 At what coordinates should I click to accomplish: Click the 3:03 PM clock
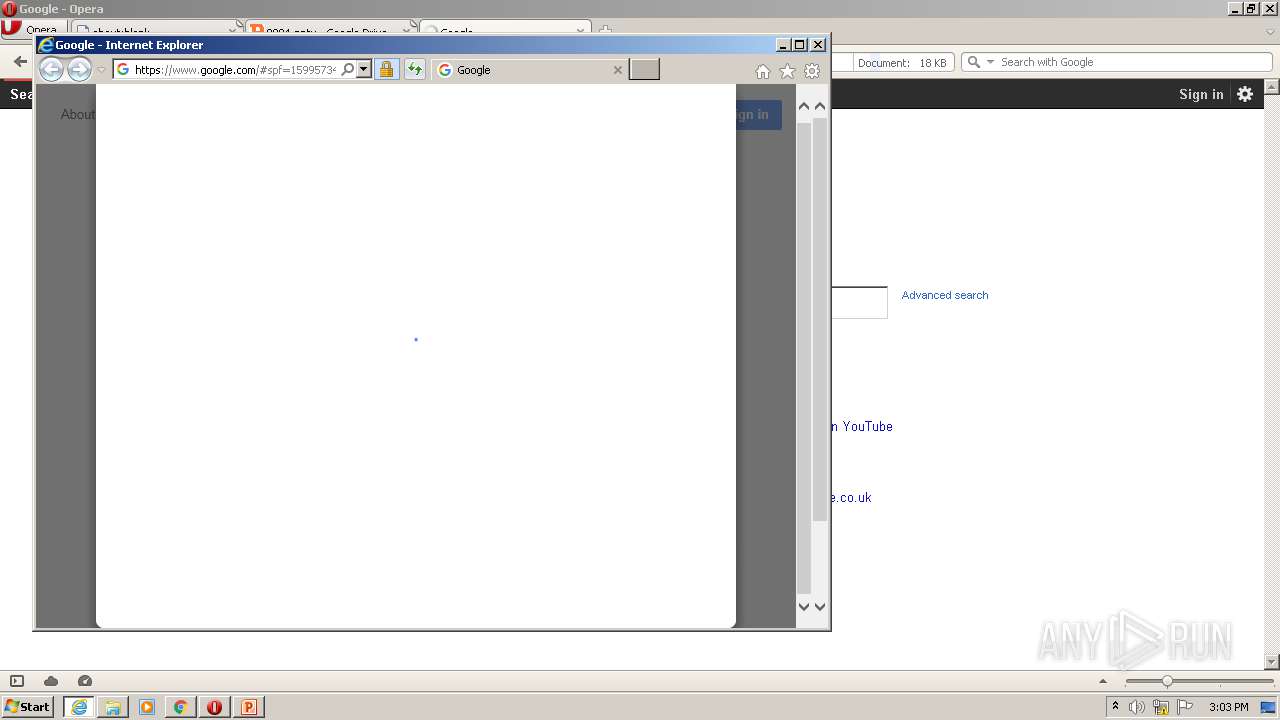coord(1229,707)
